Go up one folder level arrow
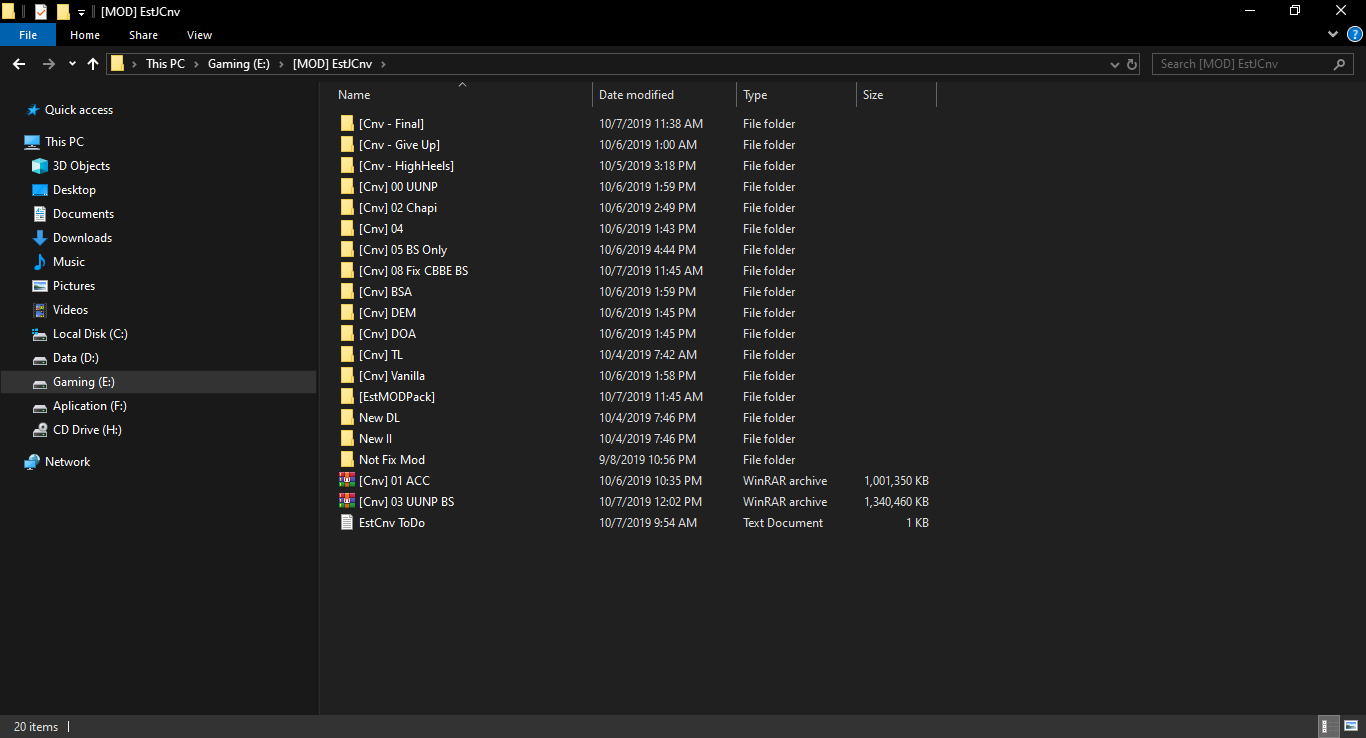Image resolution: width=1366 pixels, height=738 pixels. pos(93,64)
